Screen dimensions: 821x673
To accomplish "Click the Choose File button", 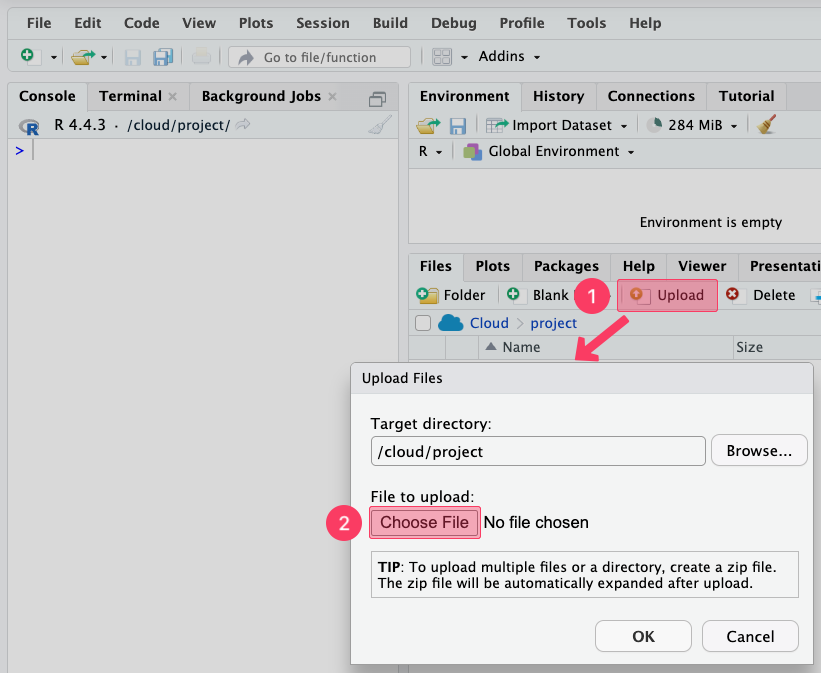I will click(x=424, y=522).
